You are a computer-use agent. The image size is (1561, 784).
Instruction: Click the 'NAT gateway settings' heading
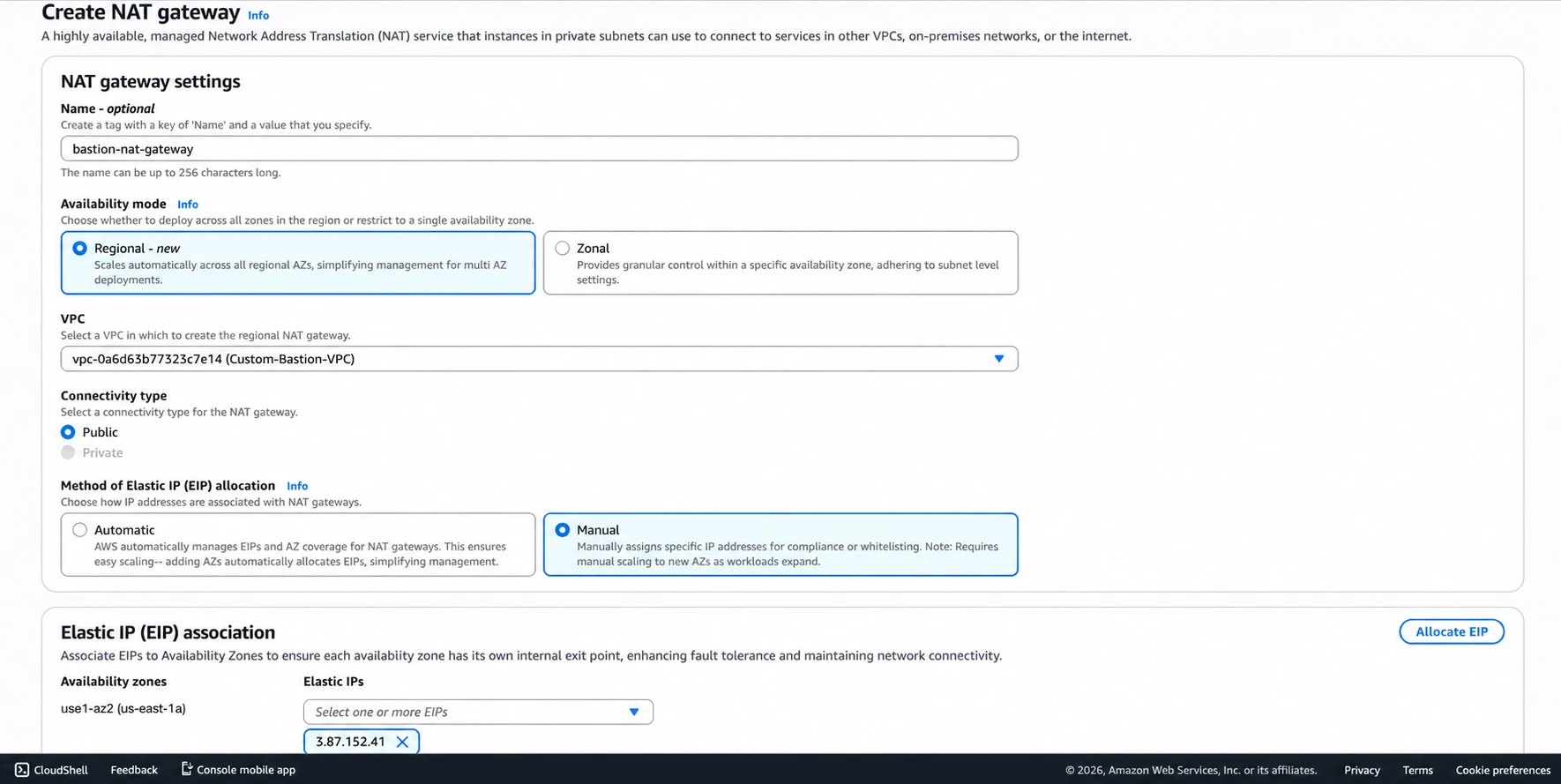[x=151, y=81]
